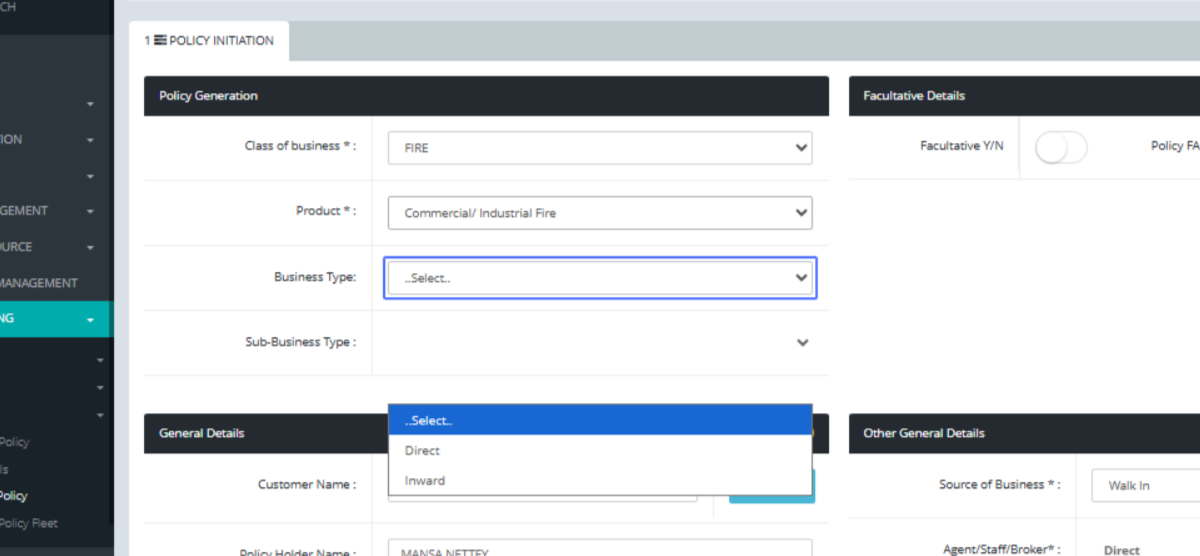Click the caret next to the ION sidebar item
The image size is (1200, 556).
pyautogui.click(x=90, y=141)
